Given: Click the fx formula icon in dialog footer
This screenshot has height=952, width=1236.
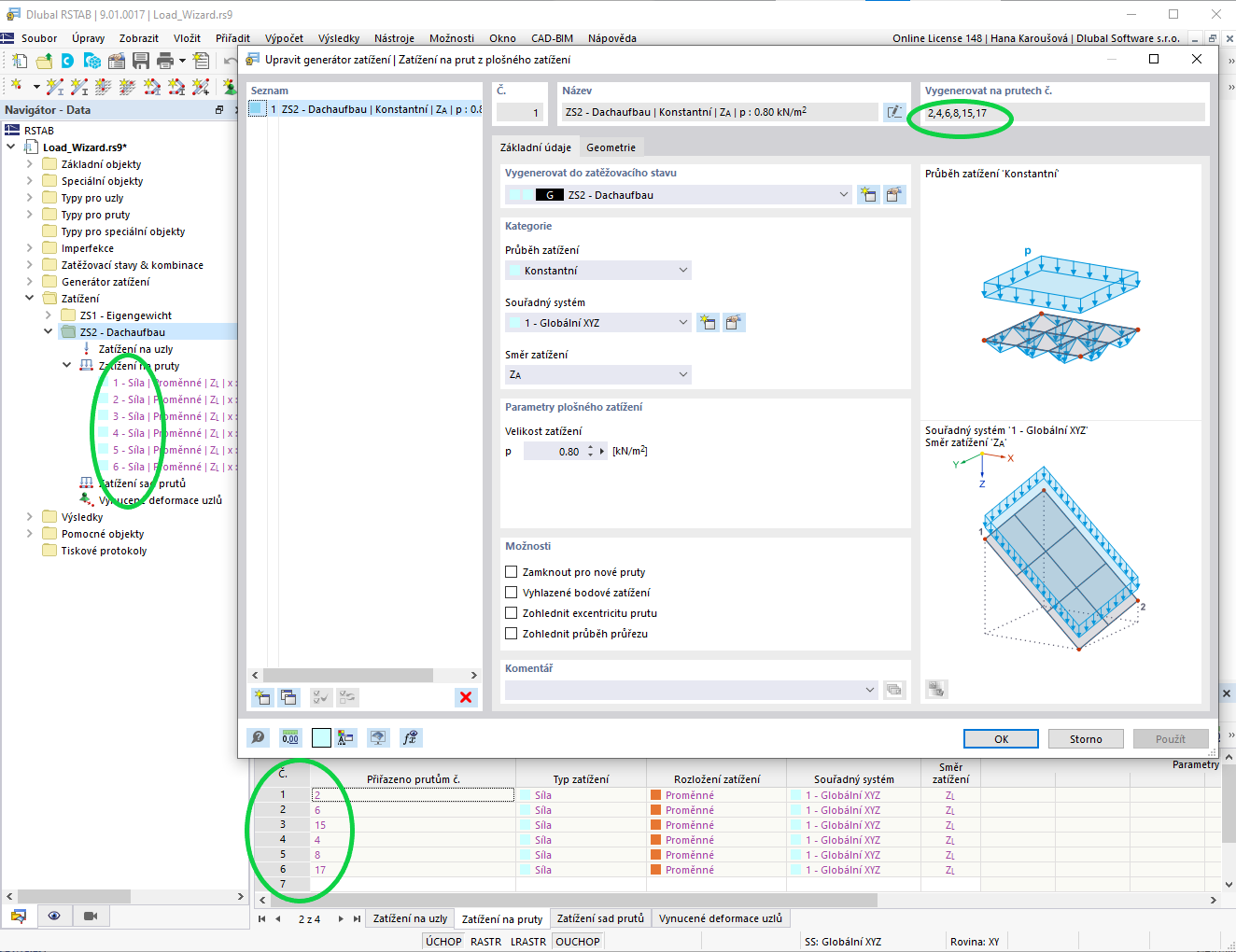Looking at the screenshot, I should click(x=410, y=738).
